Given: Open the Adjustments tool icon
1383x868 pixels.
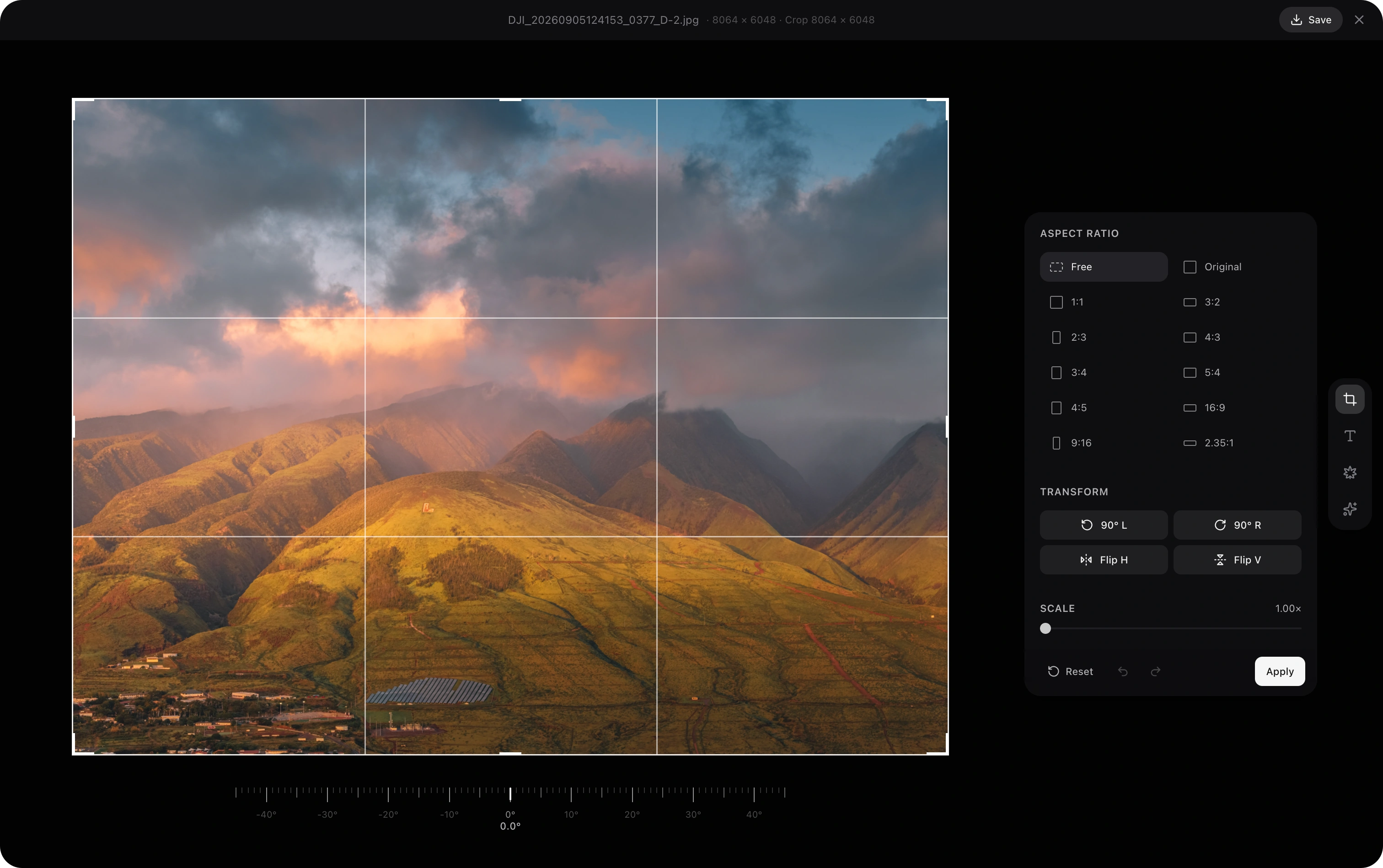Looking at the screenshot, I should click(x=1350, y=472).
